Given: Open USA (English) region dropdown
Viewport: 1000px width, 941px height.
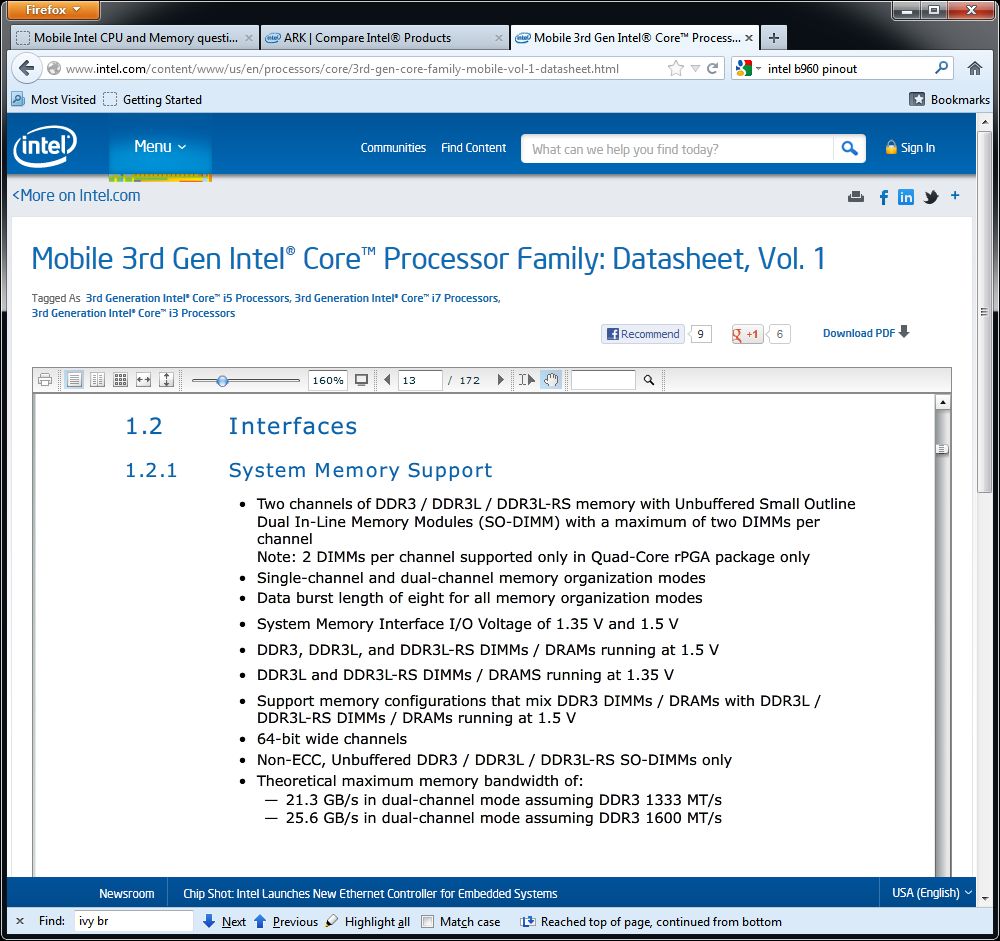Looking at the screenshot, I should [931, 893].
